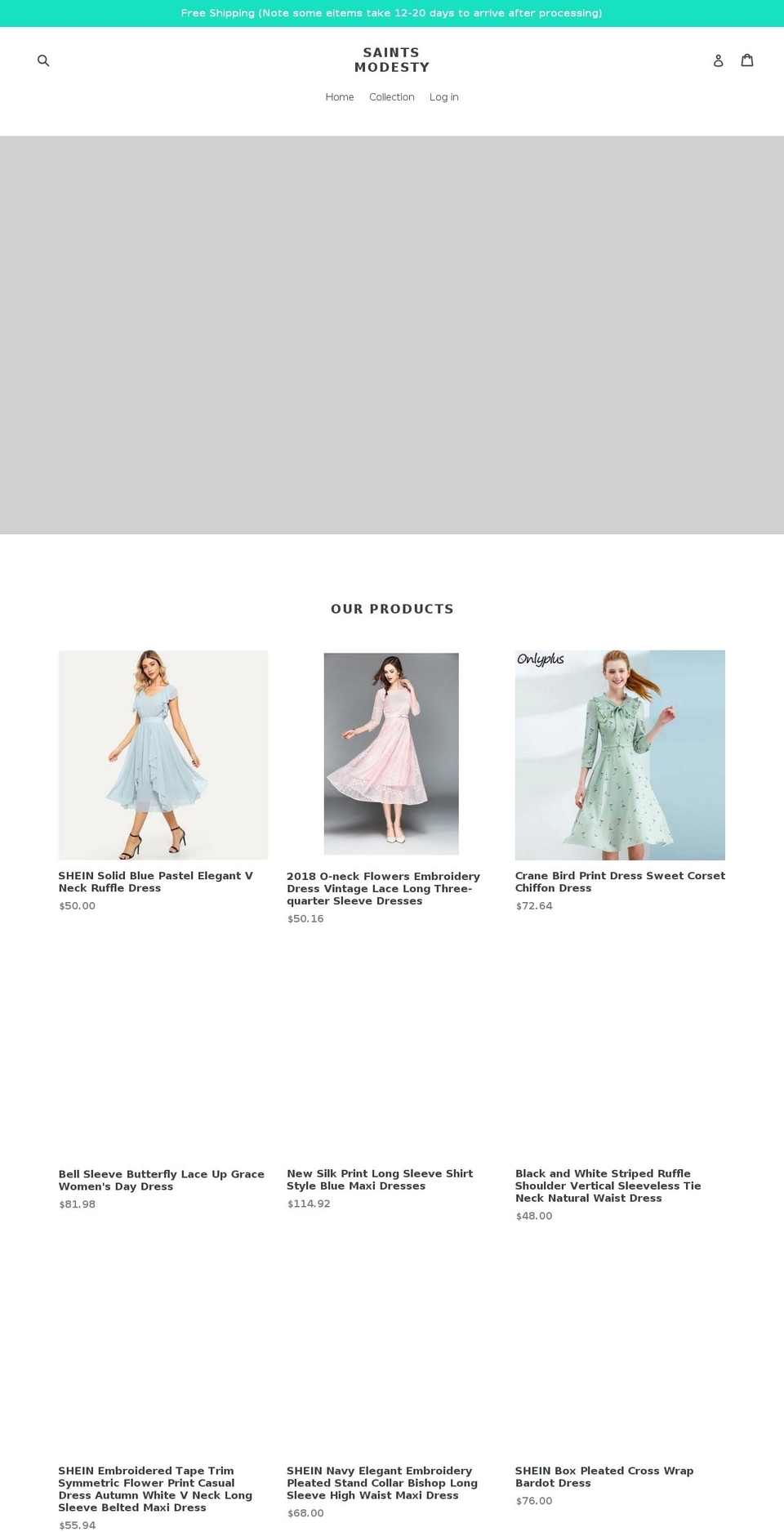Click the free shipping announcement banner

click(x=392, y=13)
